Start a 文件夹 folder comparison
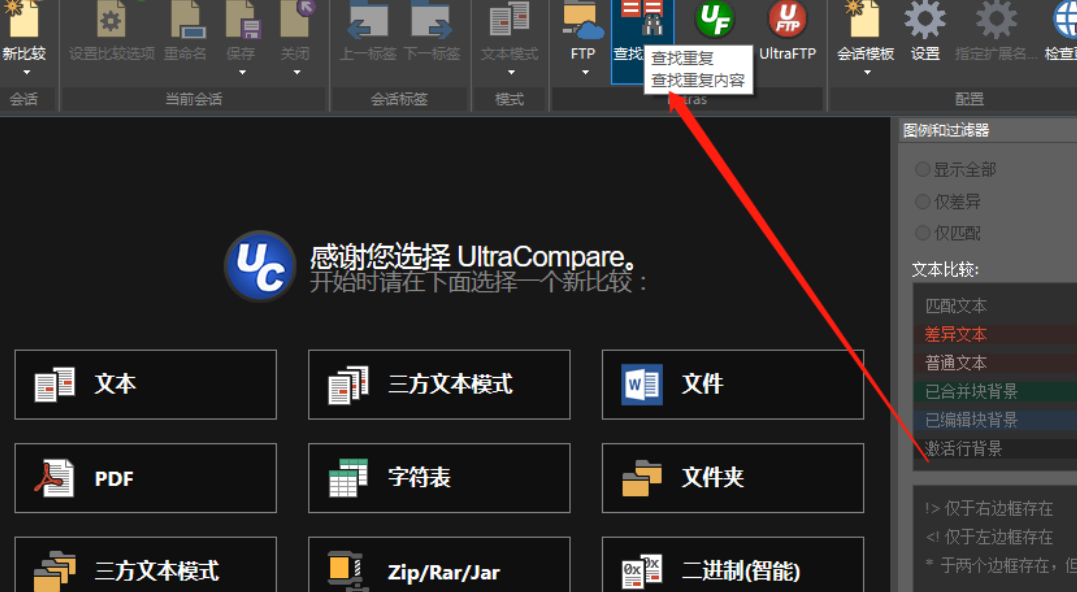The height and width of the screenshot is (592, 1077). pos(733,478)
